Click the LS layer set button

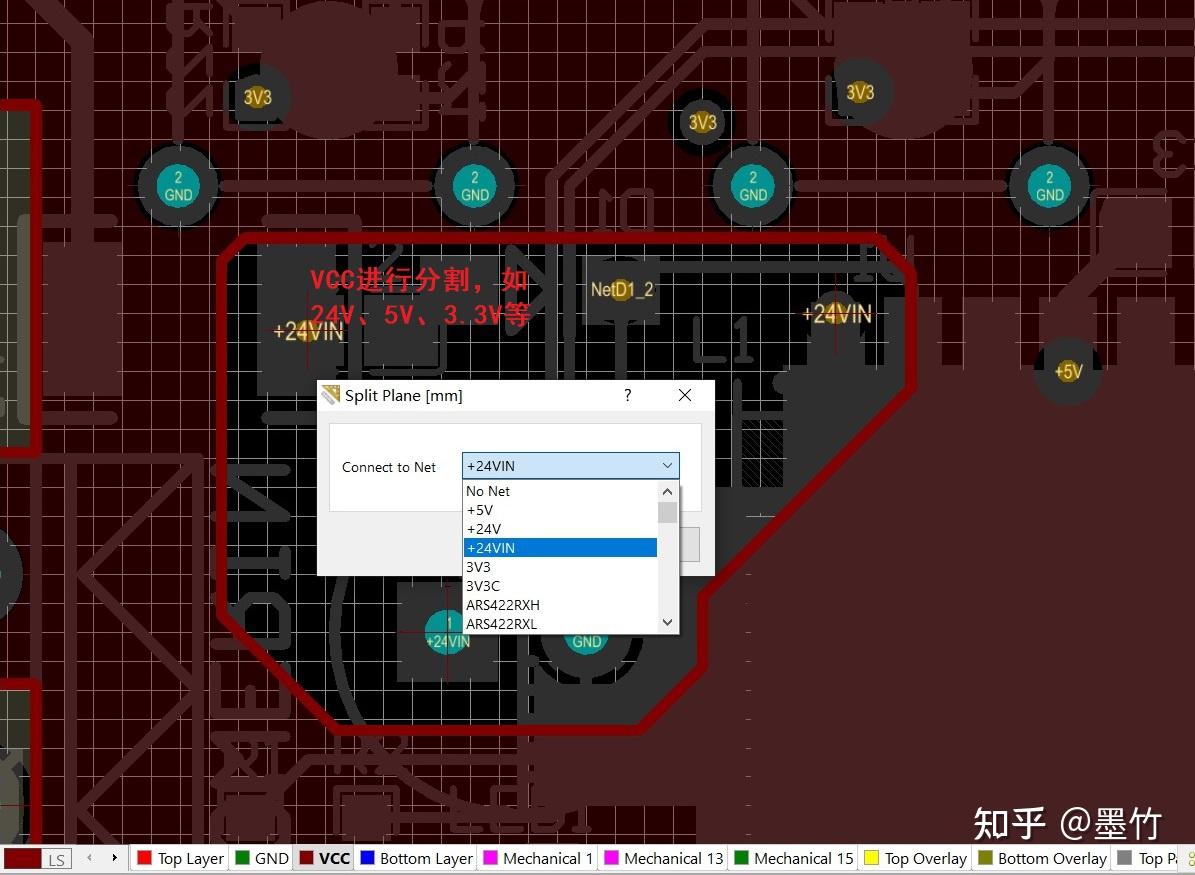click(56, 858)
